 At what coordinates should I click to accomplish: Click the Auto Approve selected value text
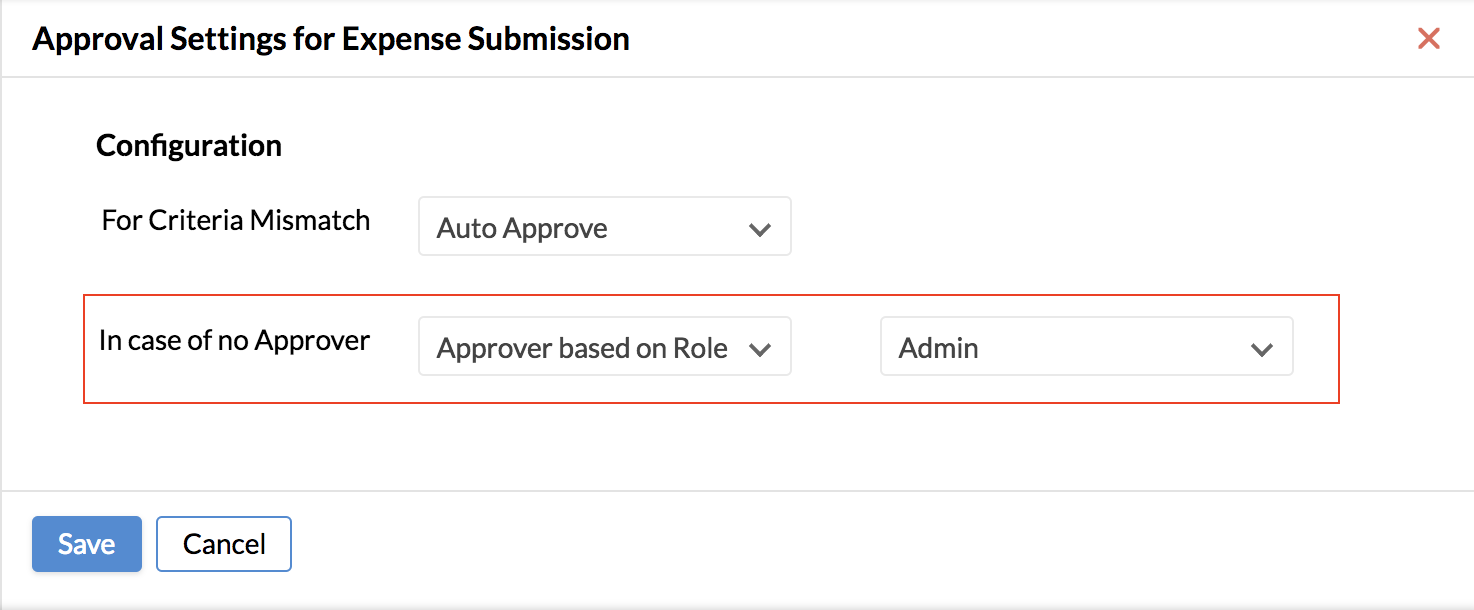(522, 228)
